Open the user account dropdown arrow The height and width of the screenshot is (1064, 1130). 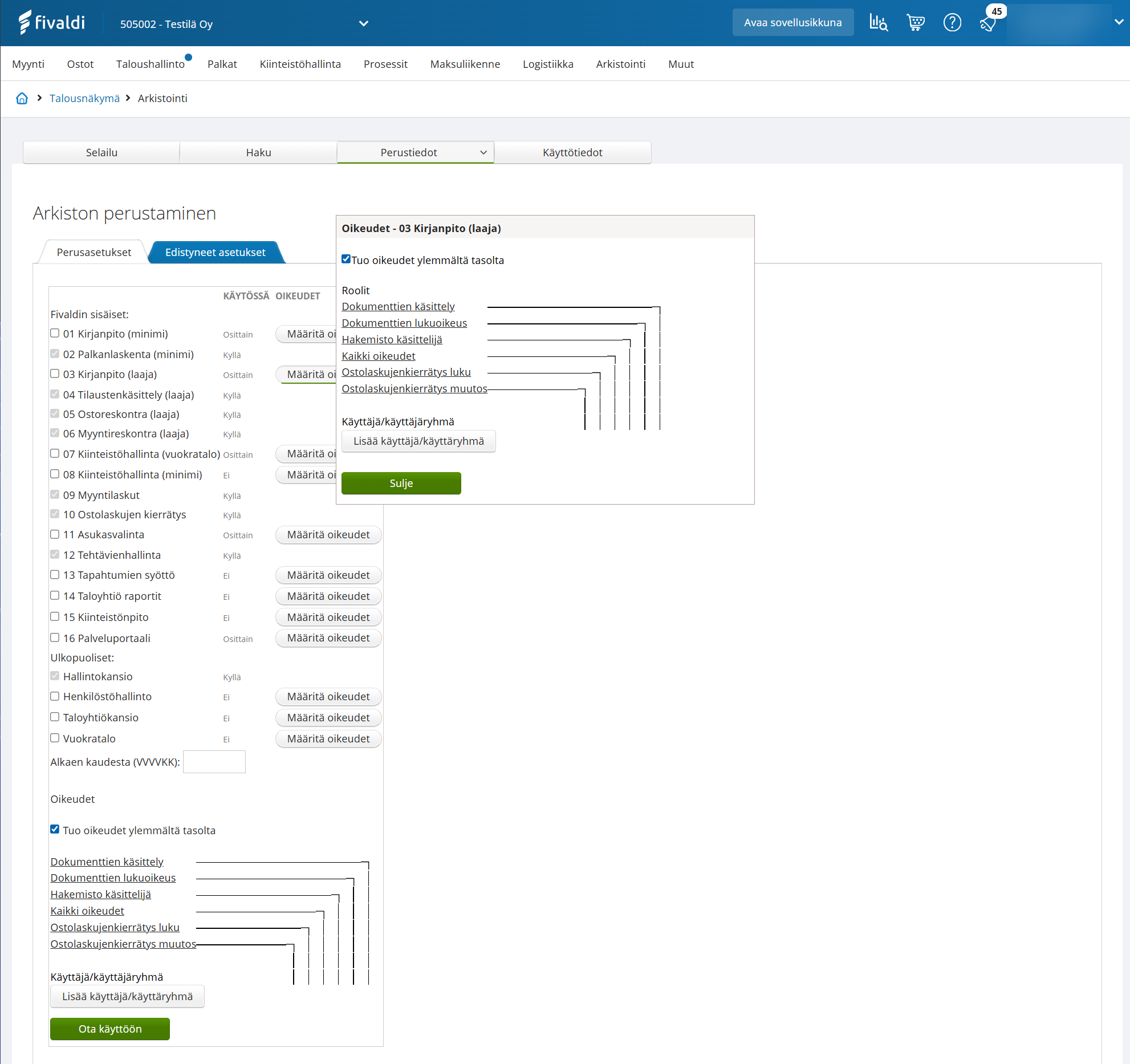pyautogui.click(x=1119, y=22)
